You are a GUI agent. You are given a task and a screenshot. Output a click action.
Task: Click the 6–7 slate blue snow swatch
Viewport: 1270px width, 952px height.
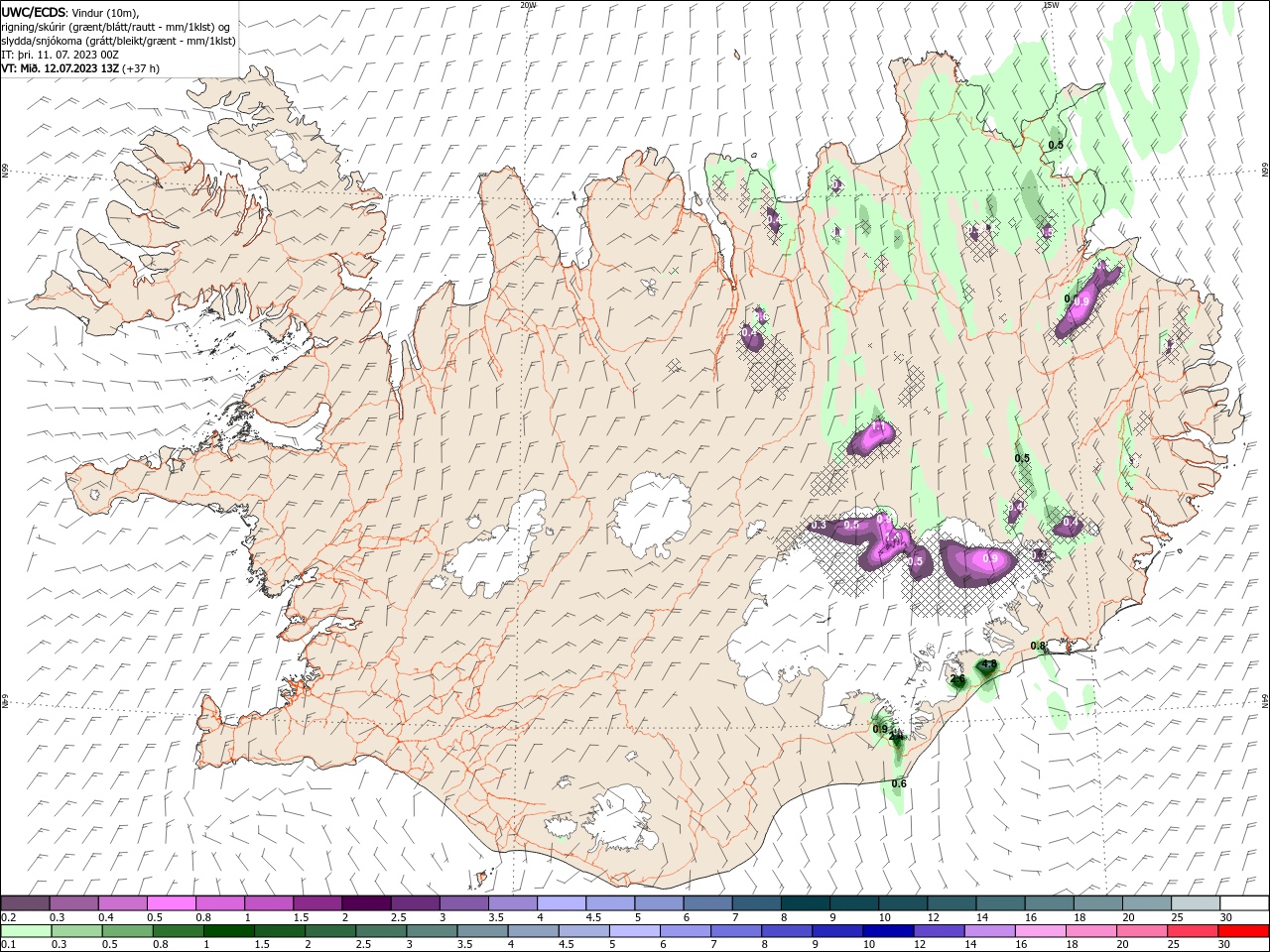(707, 903)
